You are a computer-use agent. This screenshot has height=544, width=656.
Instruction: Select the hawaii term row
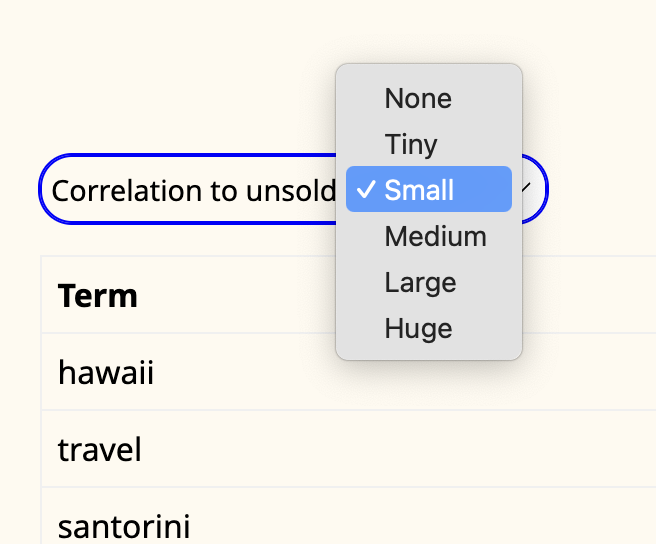pos(348,372)
